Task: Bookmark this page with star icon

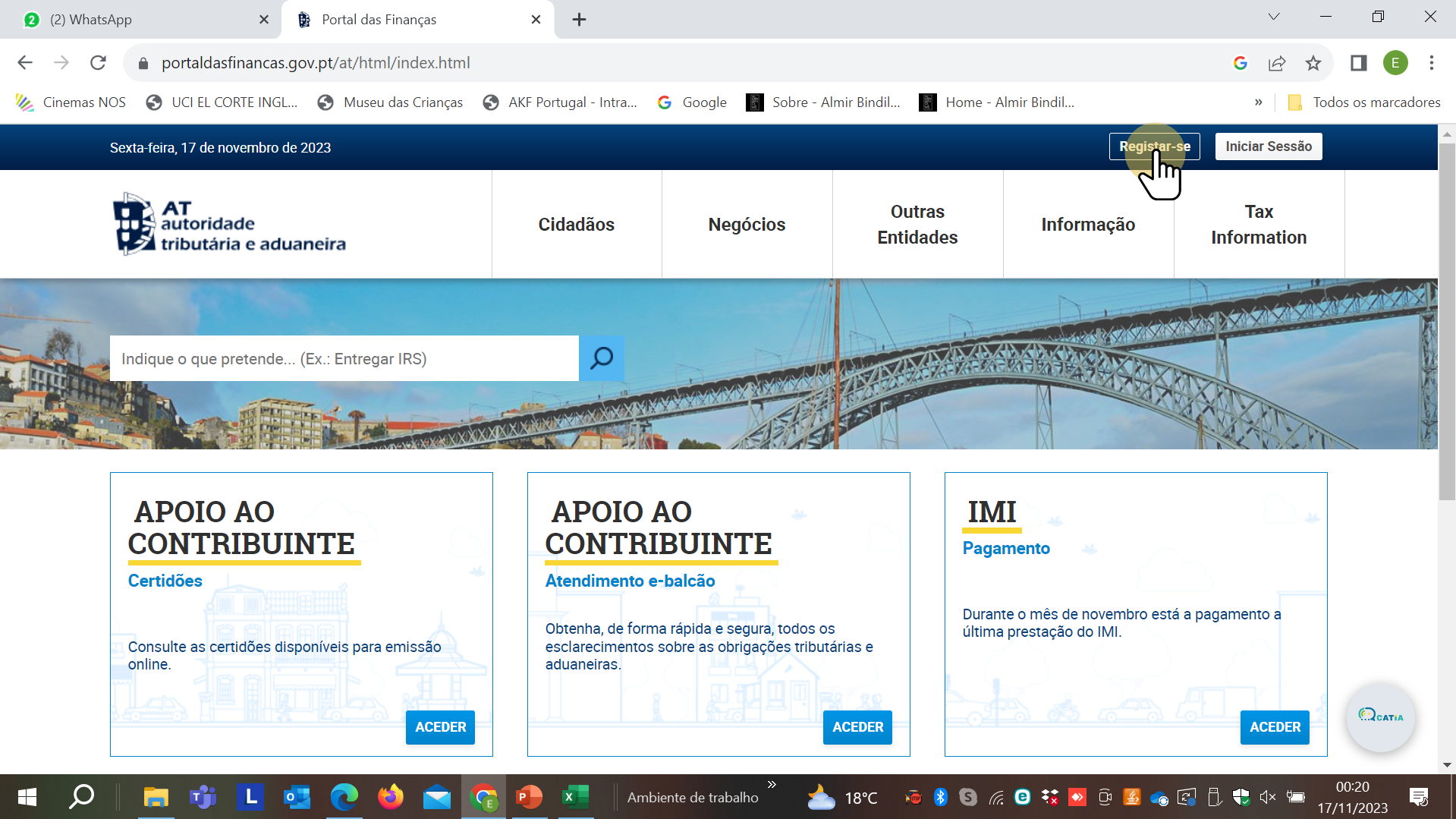Action: point(1313,63)
